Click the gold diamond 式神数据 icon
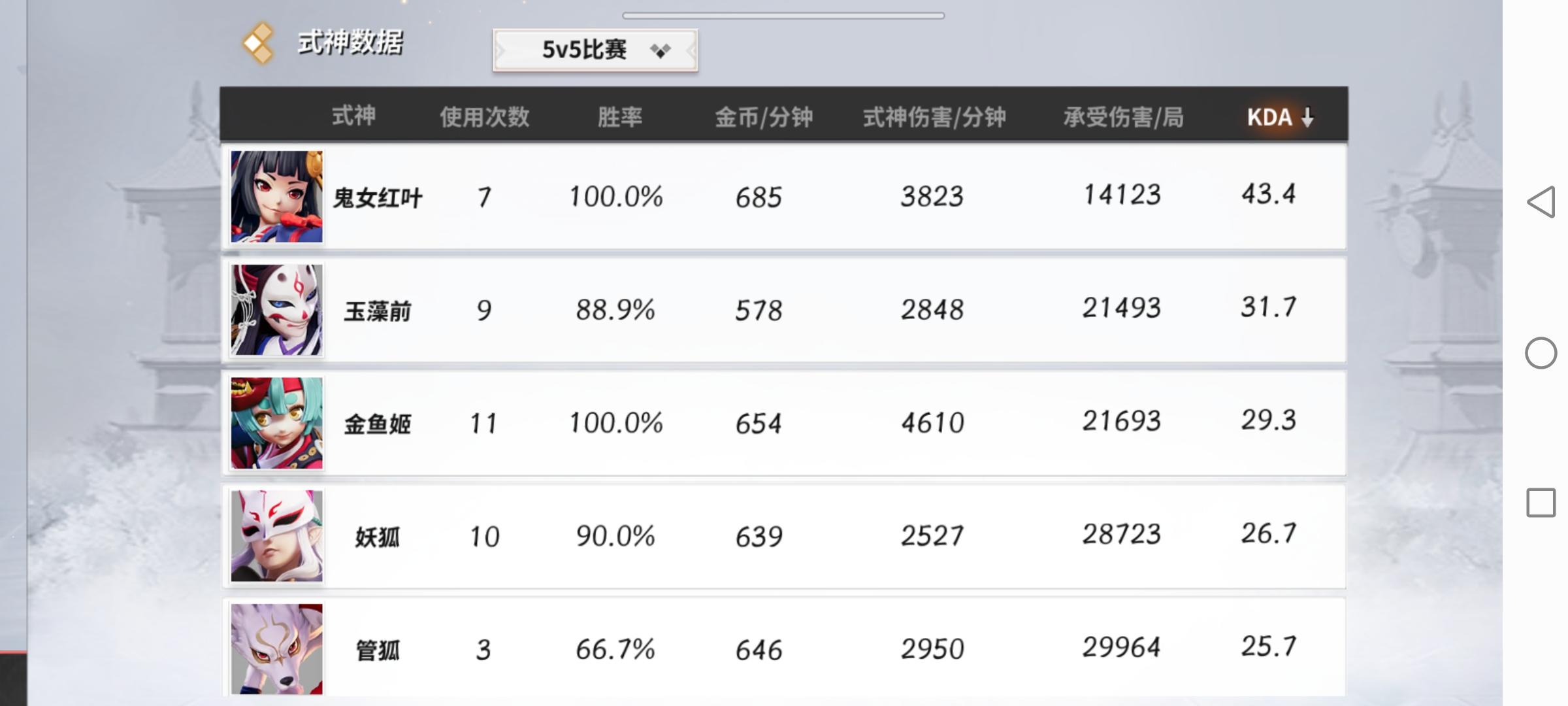The height and width of the screenshot is (706, 1568). (258, 43)
